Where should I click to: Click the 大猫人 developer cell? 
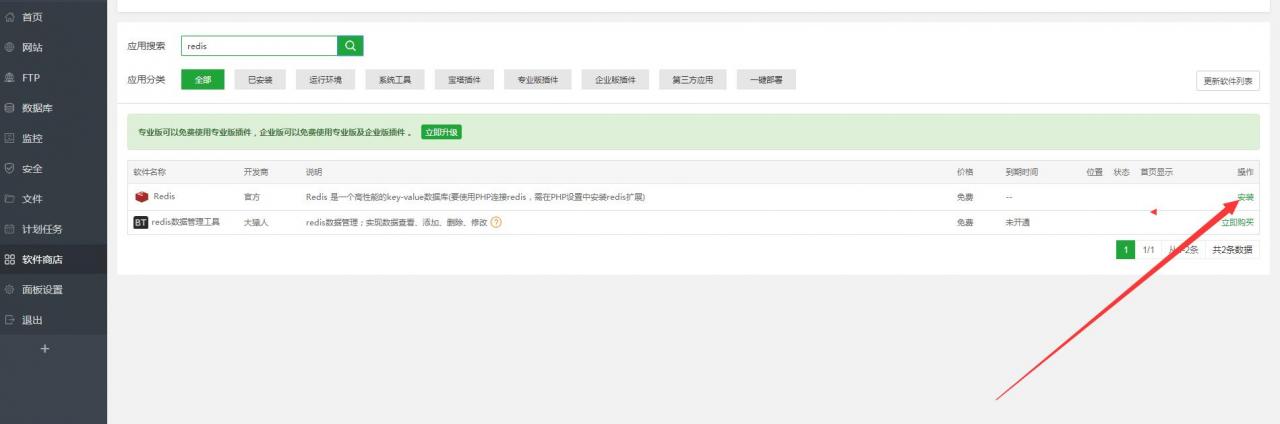256,222
